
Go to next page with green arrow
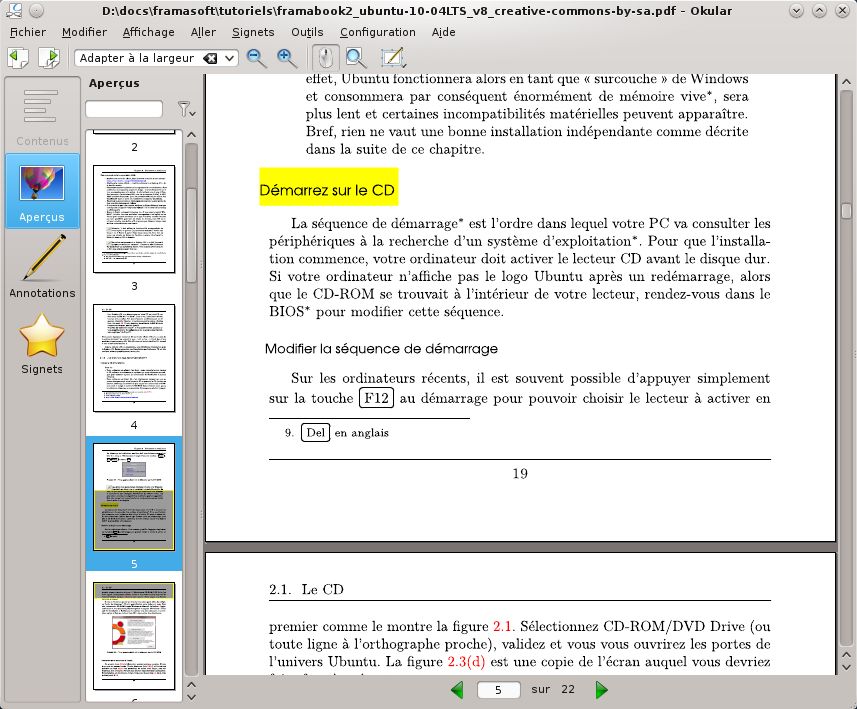(x=601, y=690)
